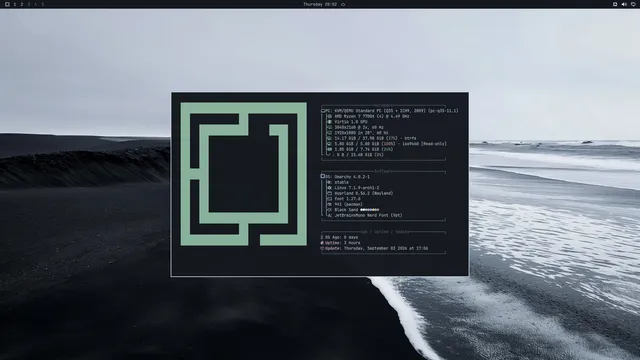Screen dimensions: 640x360
Task: Click the refresh icon beside the Update line
Action: 322,248
